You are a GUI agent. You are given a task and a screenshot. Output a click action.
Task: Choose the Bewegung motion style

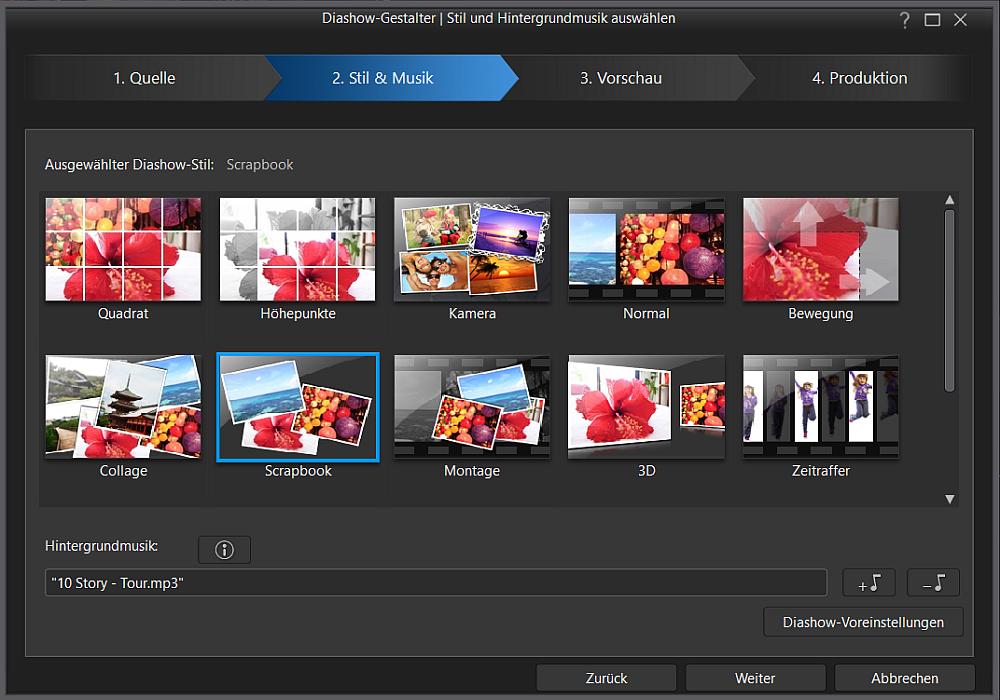click(820, 250)
